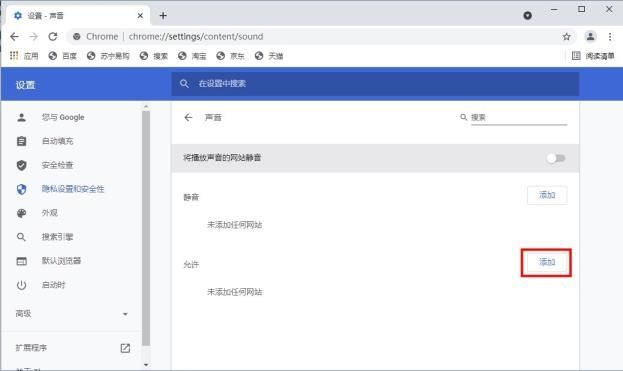Click the site search field in 声音 page
Viewport: 623px width, 371px height.
click(519, 118)
